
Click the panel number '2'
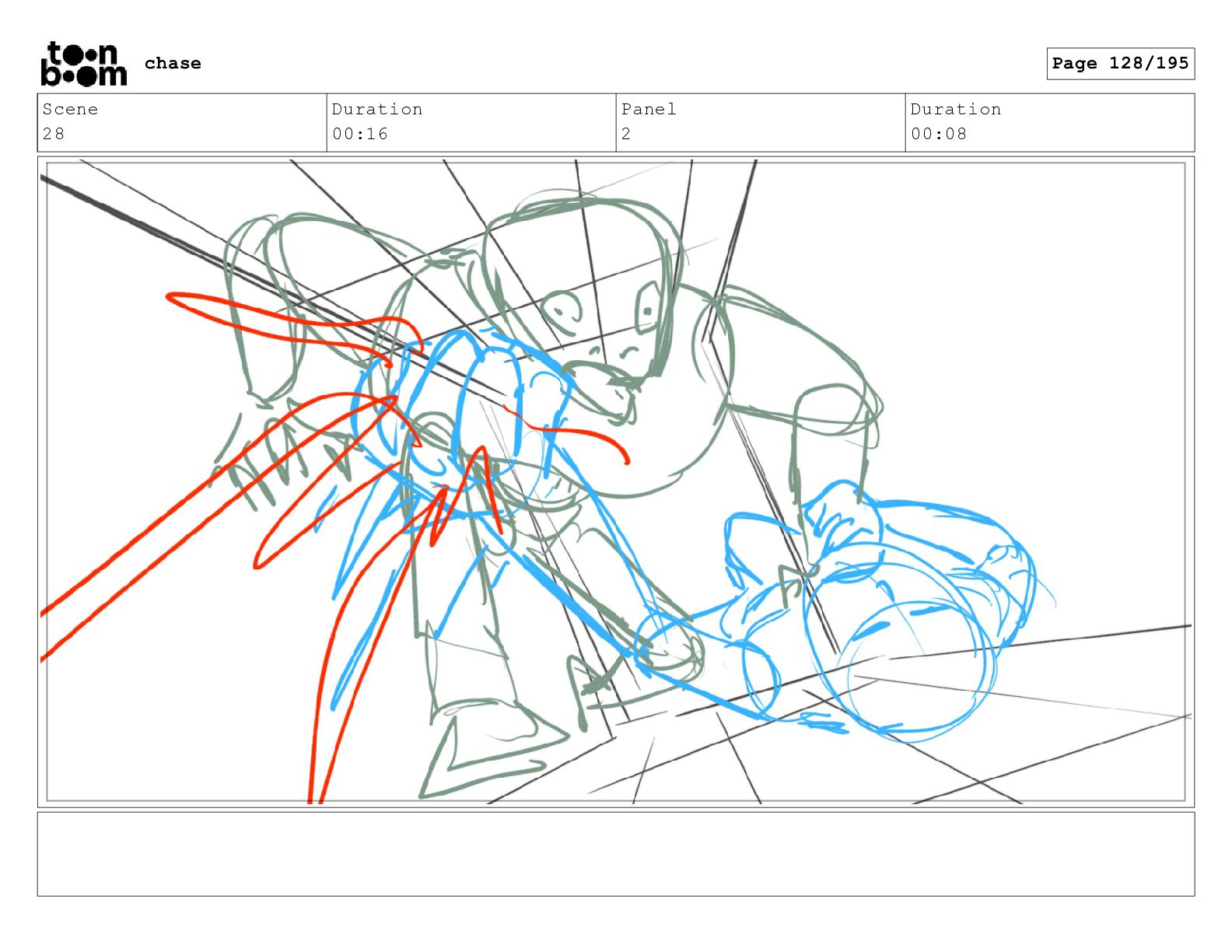626,134
